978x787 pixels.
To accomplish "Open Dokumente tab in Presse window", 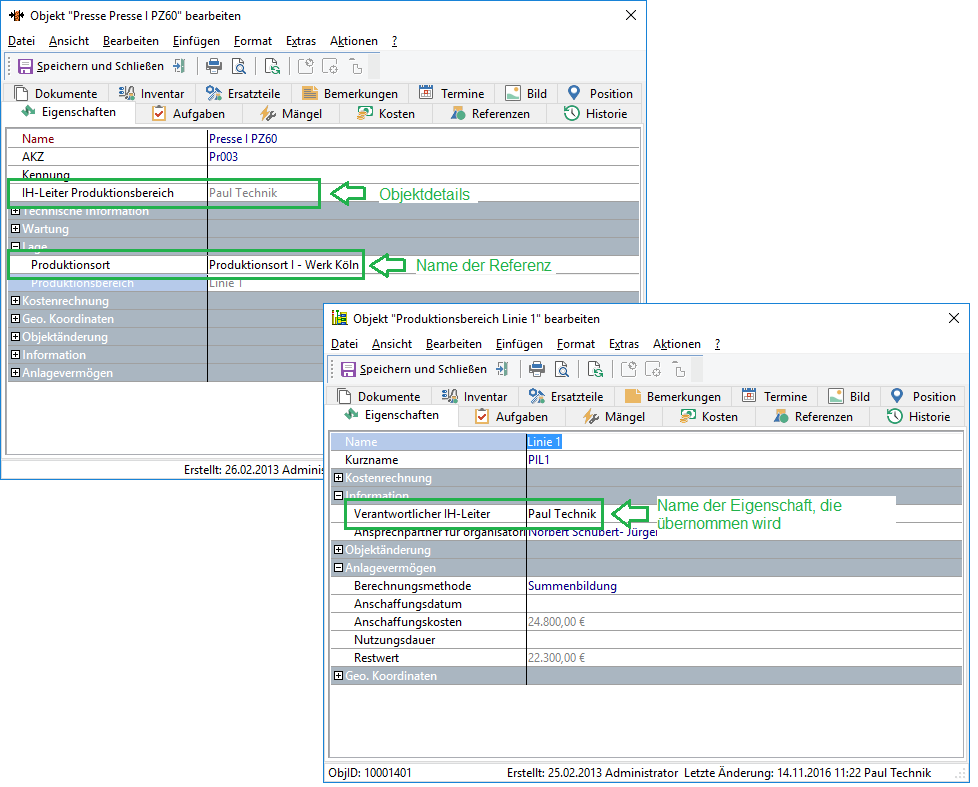I will coord(56,94).
